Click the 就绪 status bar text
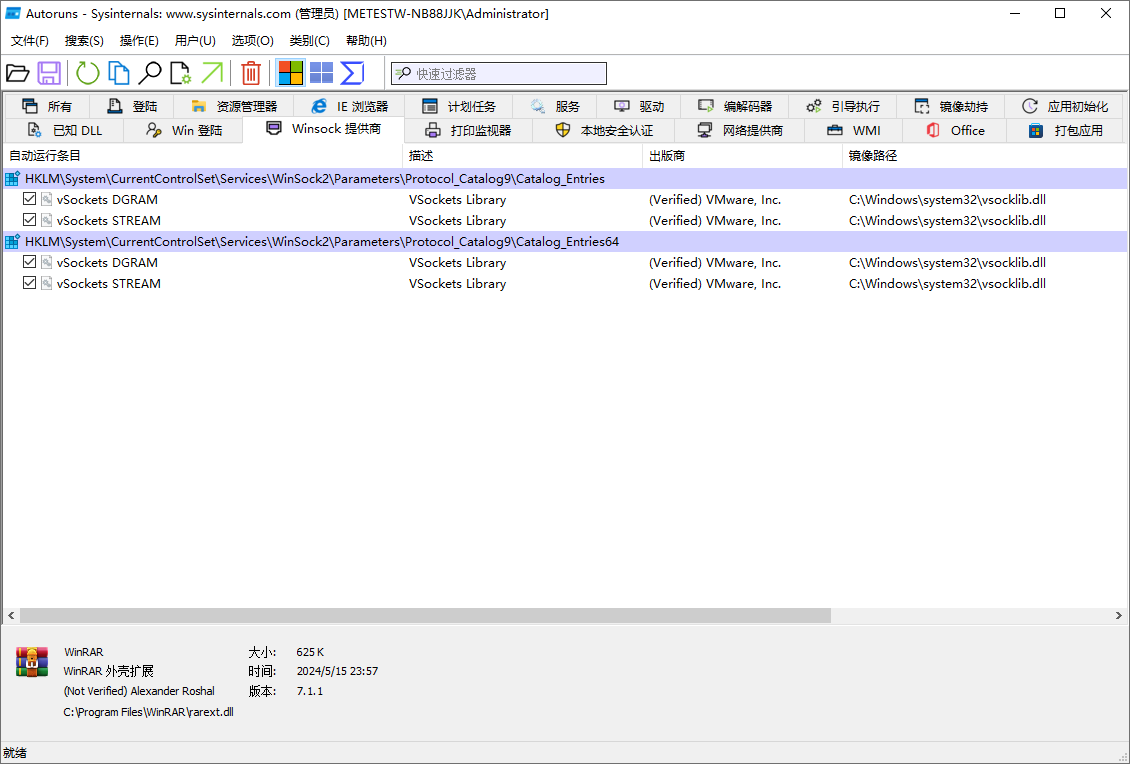The height and width of the screenshot is (764, 1130). [x=14, y=753]
